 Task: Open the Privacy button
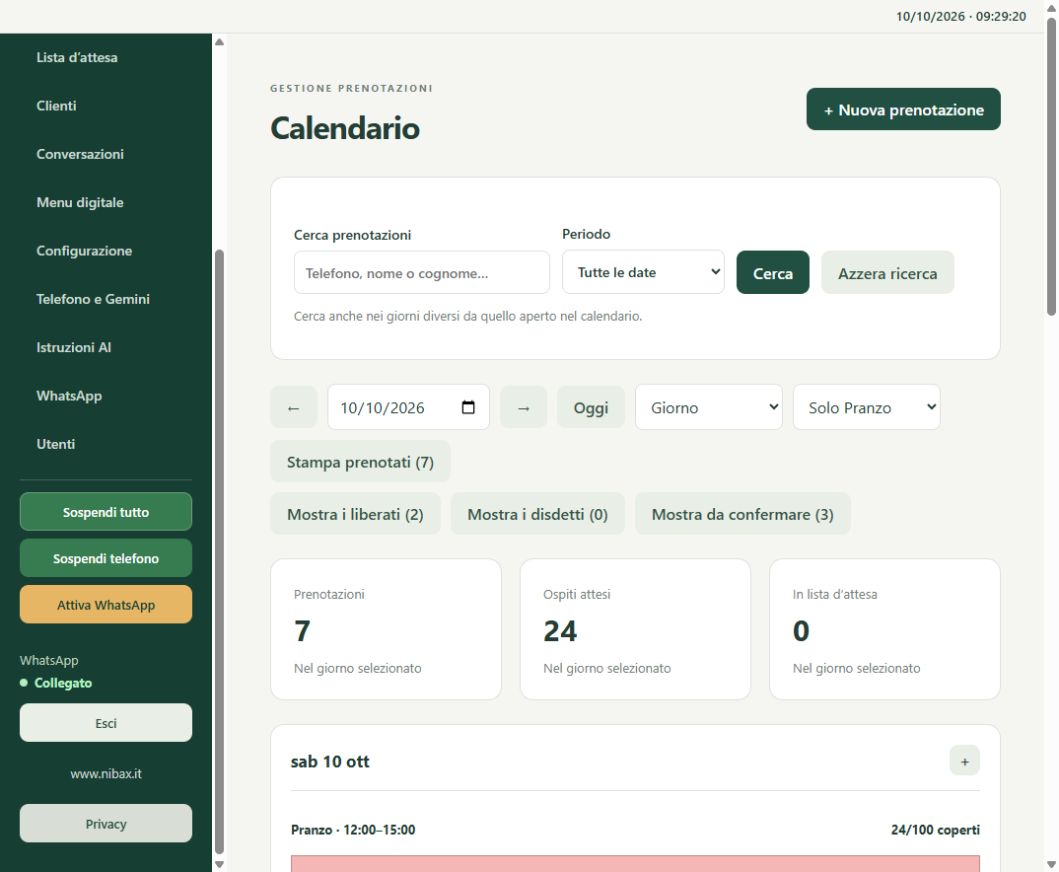coord(106,823)
